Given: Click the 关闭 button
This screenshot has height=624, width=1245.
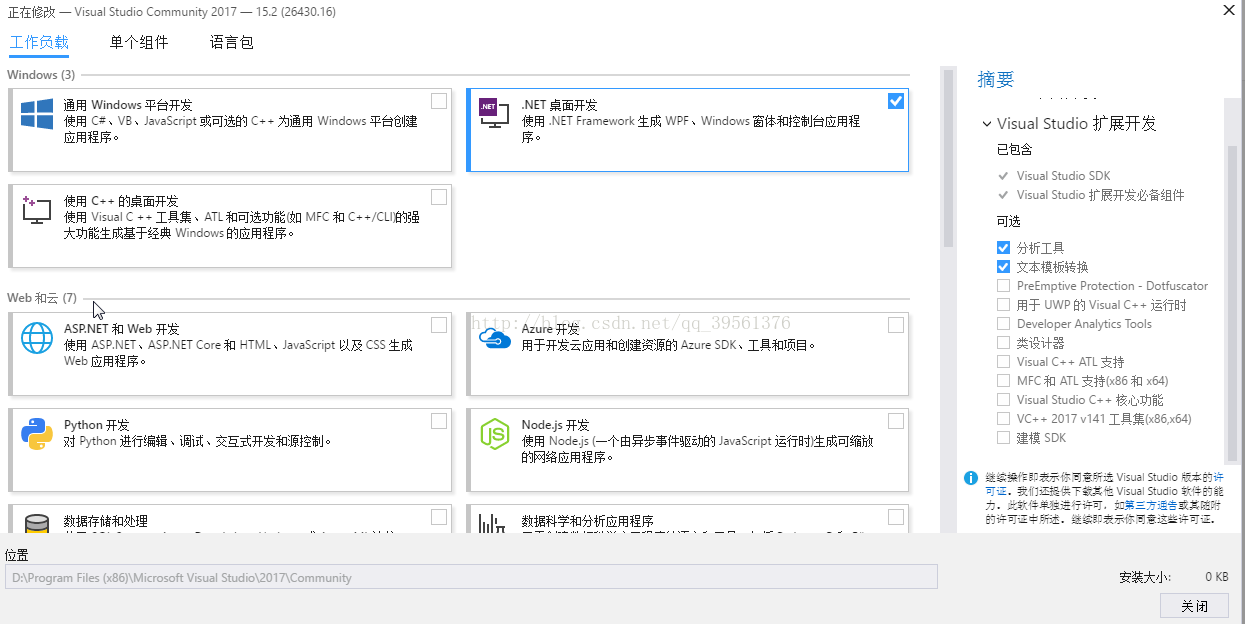Looking at the screenshot, I should coord(1194,606).
